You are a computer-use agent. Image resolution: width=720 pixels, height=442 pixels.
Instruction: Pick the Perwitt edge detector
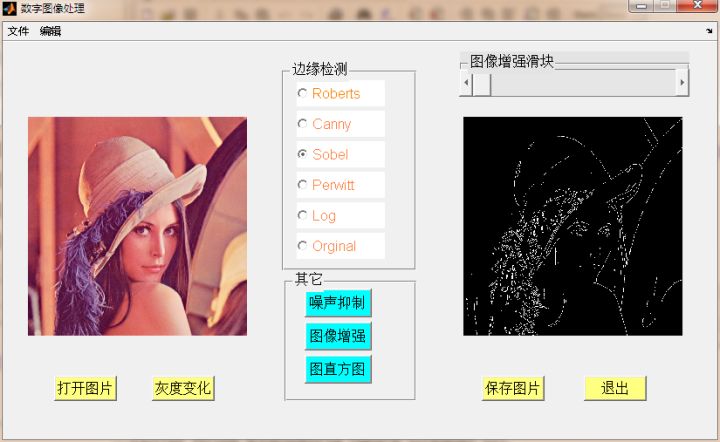tap(340, 185)
